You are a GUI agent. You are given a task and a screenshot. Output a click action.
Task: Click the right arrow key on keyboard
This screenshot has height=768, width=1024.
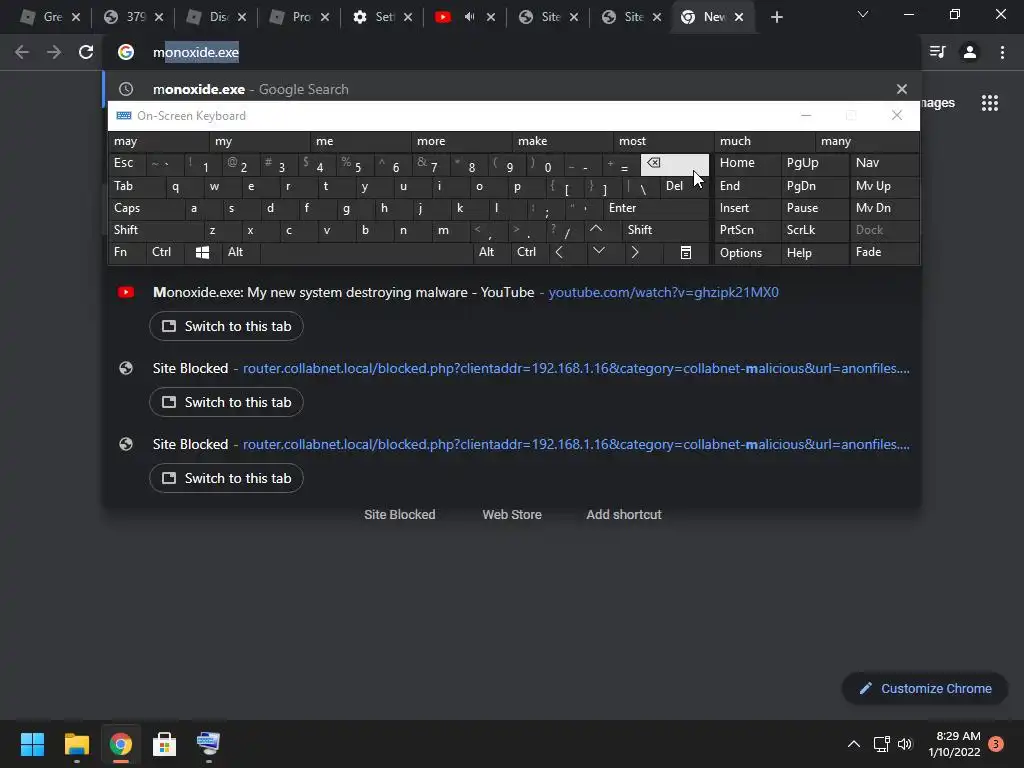pos(635,252)
